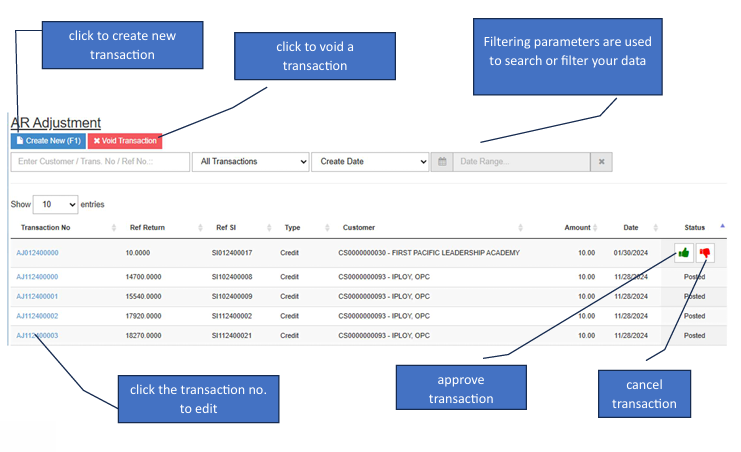The width and height of the screenshot is (741, 452).
Task: Sort by the Ref SI column
Action: tap(269, 228)
